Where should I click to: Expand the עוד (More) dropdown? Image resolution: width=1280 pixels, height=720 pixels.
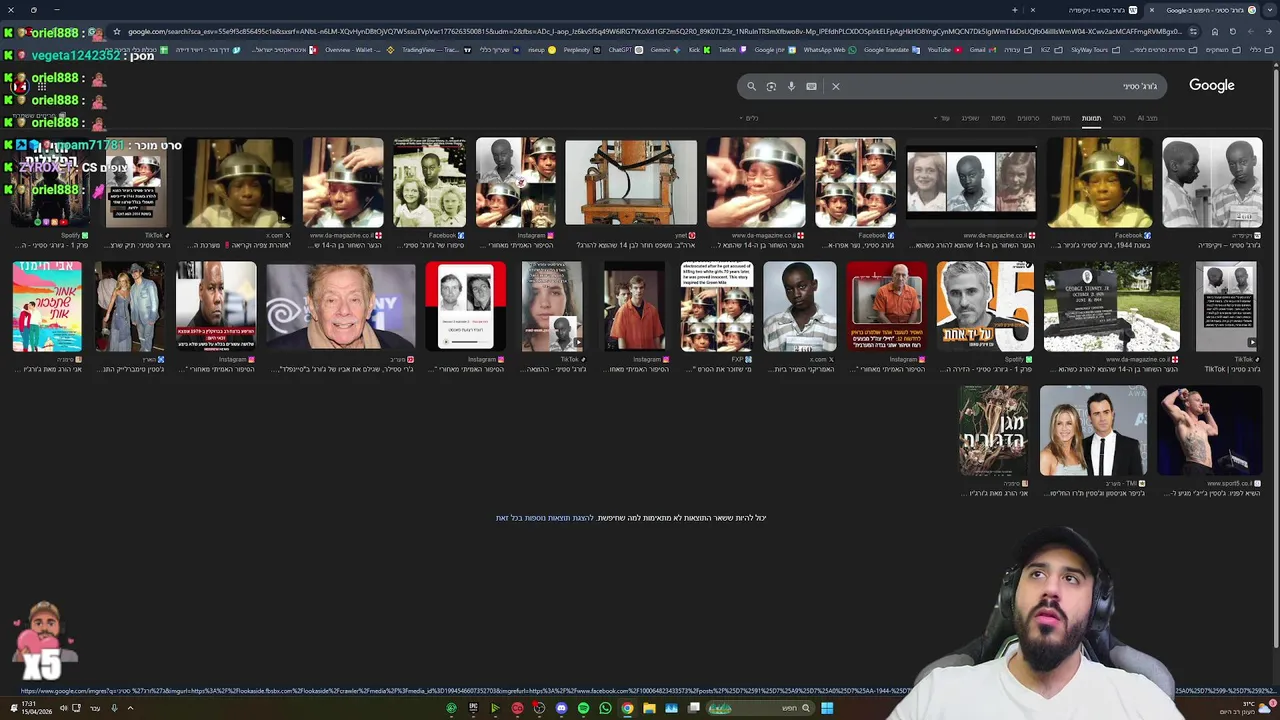943,118
